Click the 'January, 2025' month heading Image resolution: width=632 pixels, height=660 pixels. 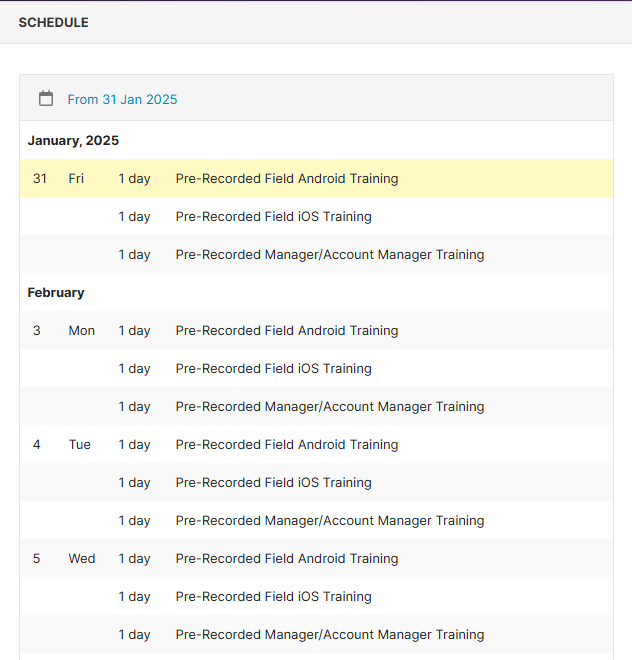[73, 141]
